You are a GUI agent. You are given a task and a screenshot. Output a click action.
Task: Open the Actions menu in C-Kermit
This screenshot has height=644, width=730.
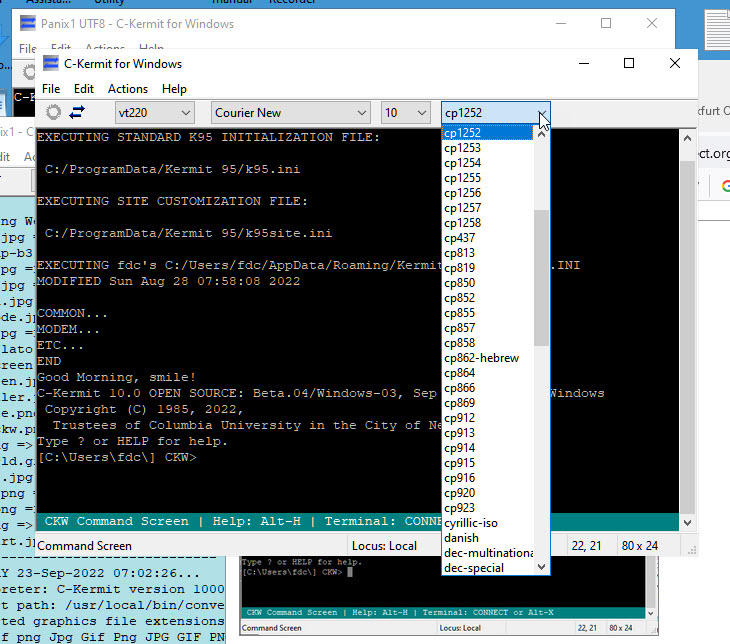(128, 88)
